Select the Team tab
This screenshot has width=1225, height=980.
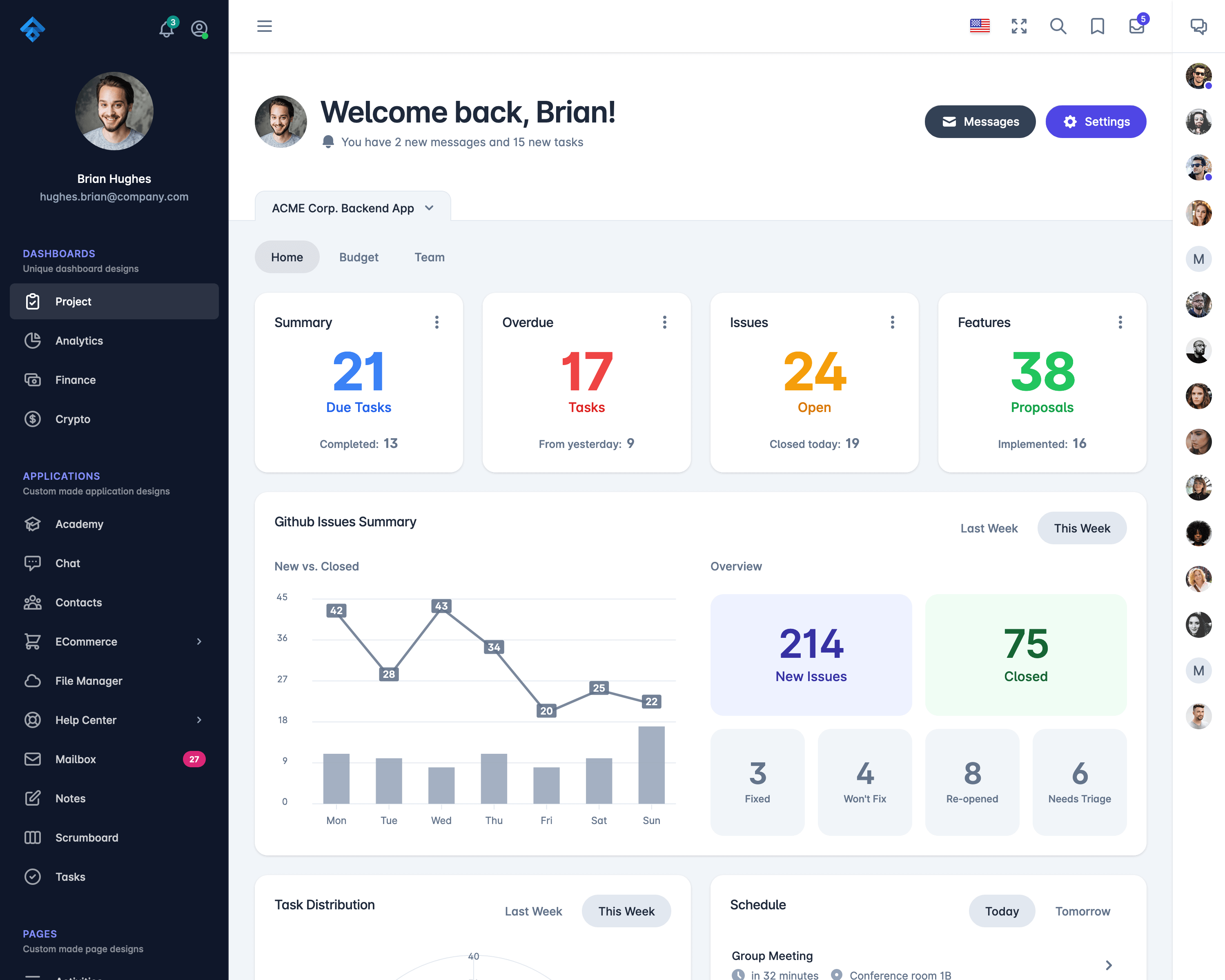pos(429,257)
